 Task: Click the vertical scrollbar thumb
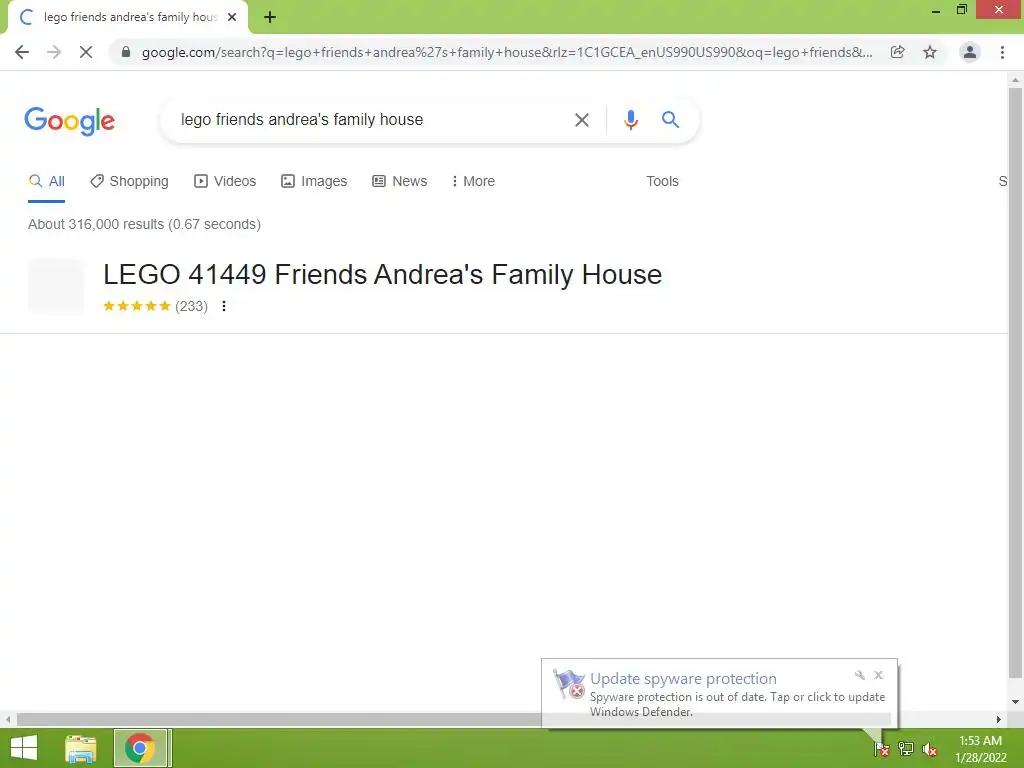[1015, 382]
